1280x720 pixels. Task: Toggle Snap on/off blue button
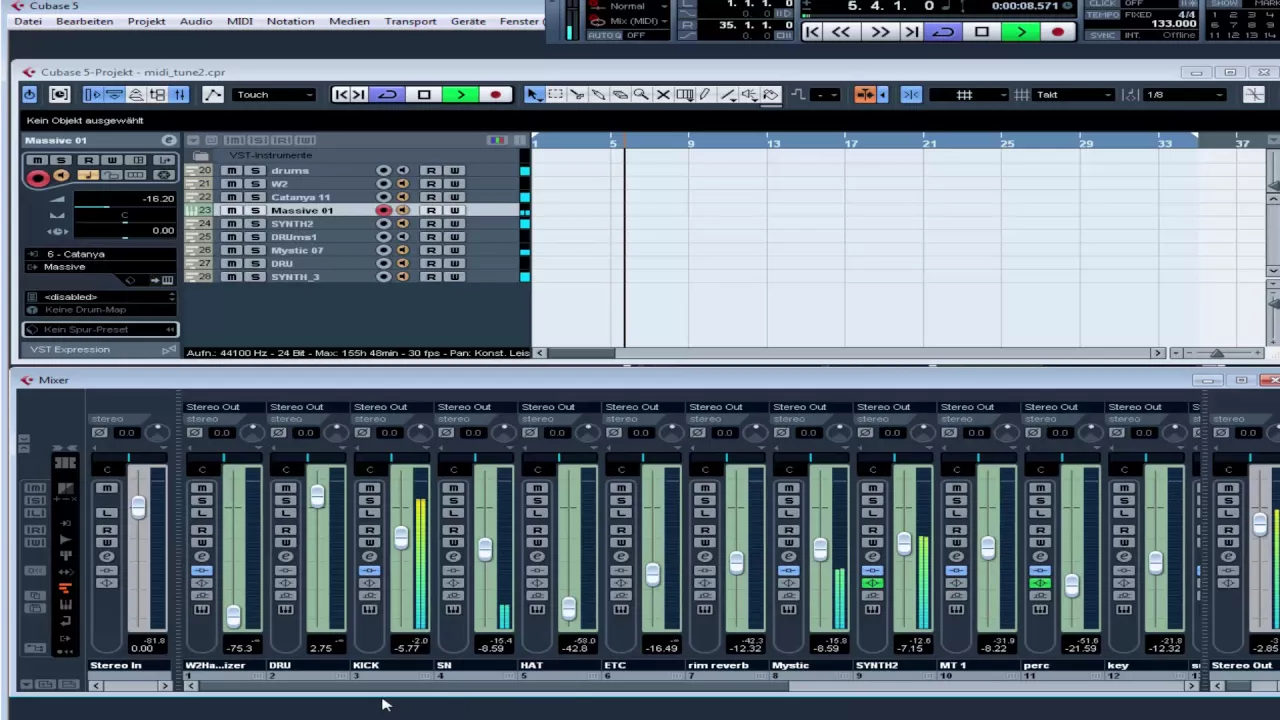tap(910, 94)
